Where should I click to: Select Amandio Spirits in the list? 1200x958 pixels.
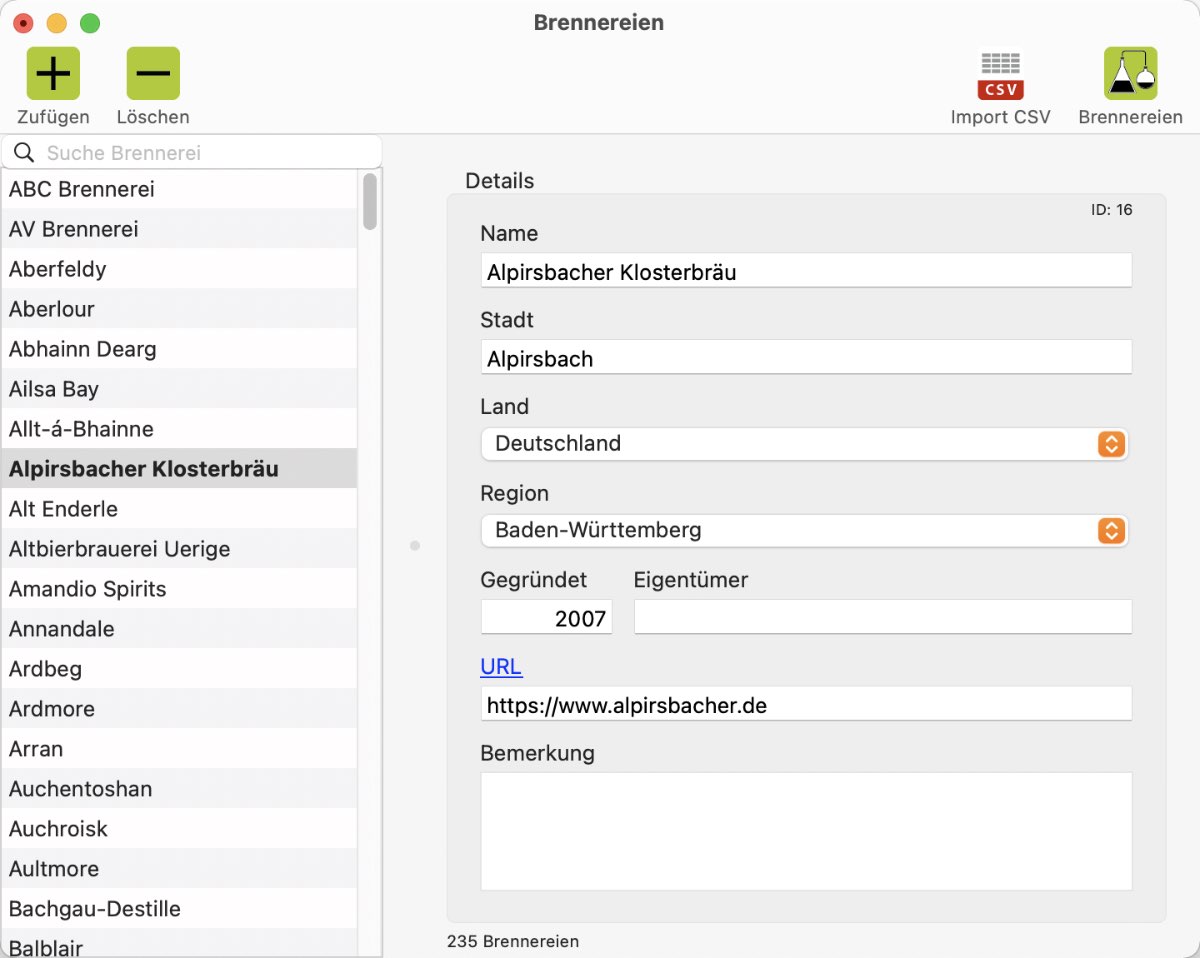(x=179, y=589)
